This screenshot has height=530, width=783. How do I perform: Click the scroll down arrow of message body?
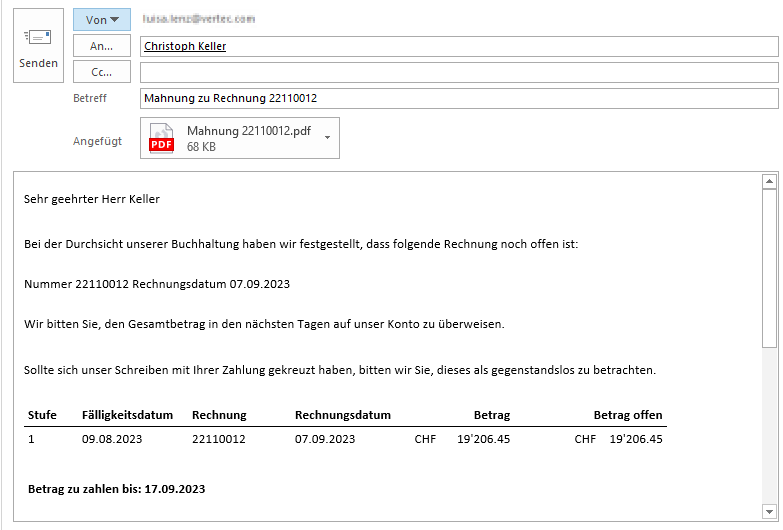(x=769, y=510)
